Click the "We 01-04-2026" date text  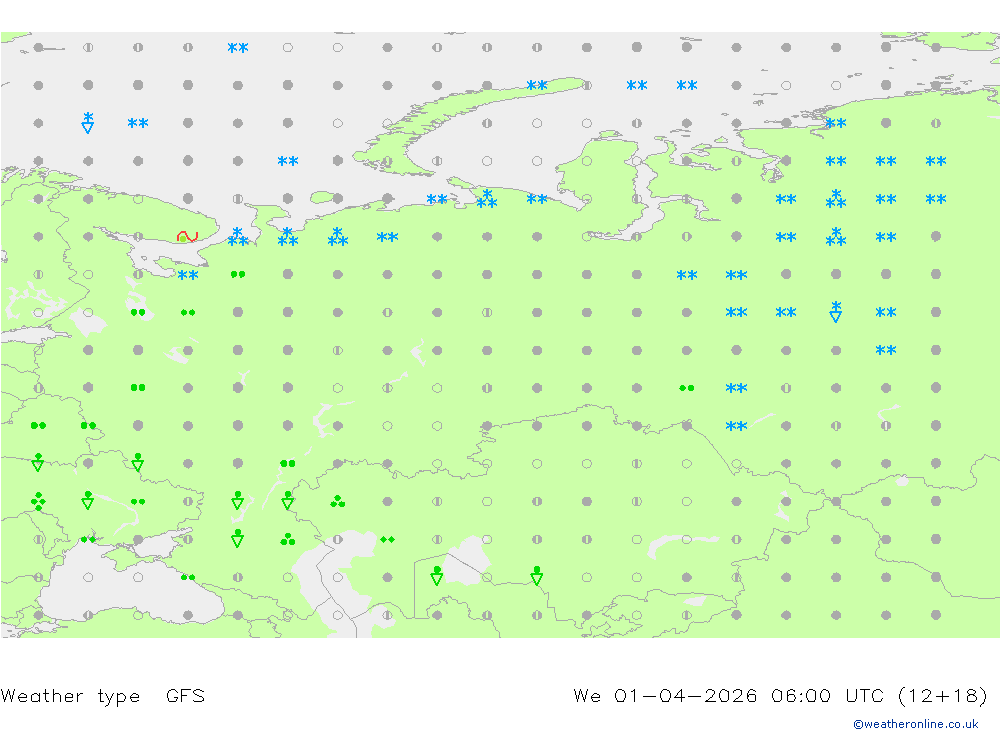(665, 695)
